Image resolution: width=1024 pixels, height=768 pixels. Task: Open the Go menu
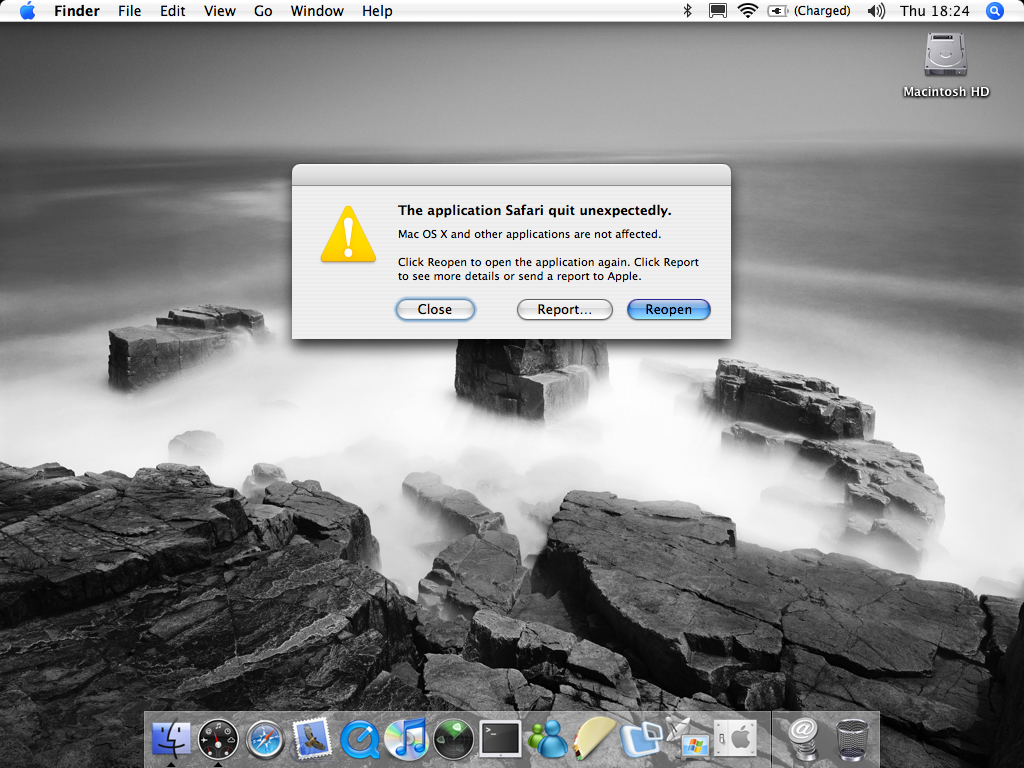(263, 11)
